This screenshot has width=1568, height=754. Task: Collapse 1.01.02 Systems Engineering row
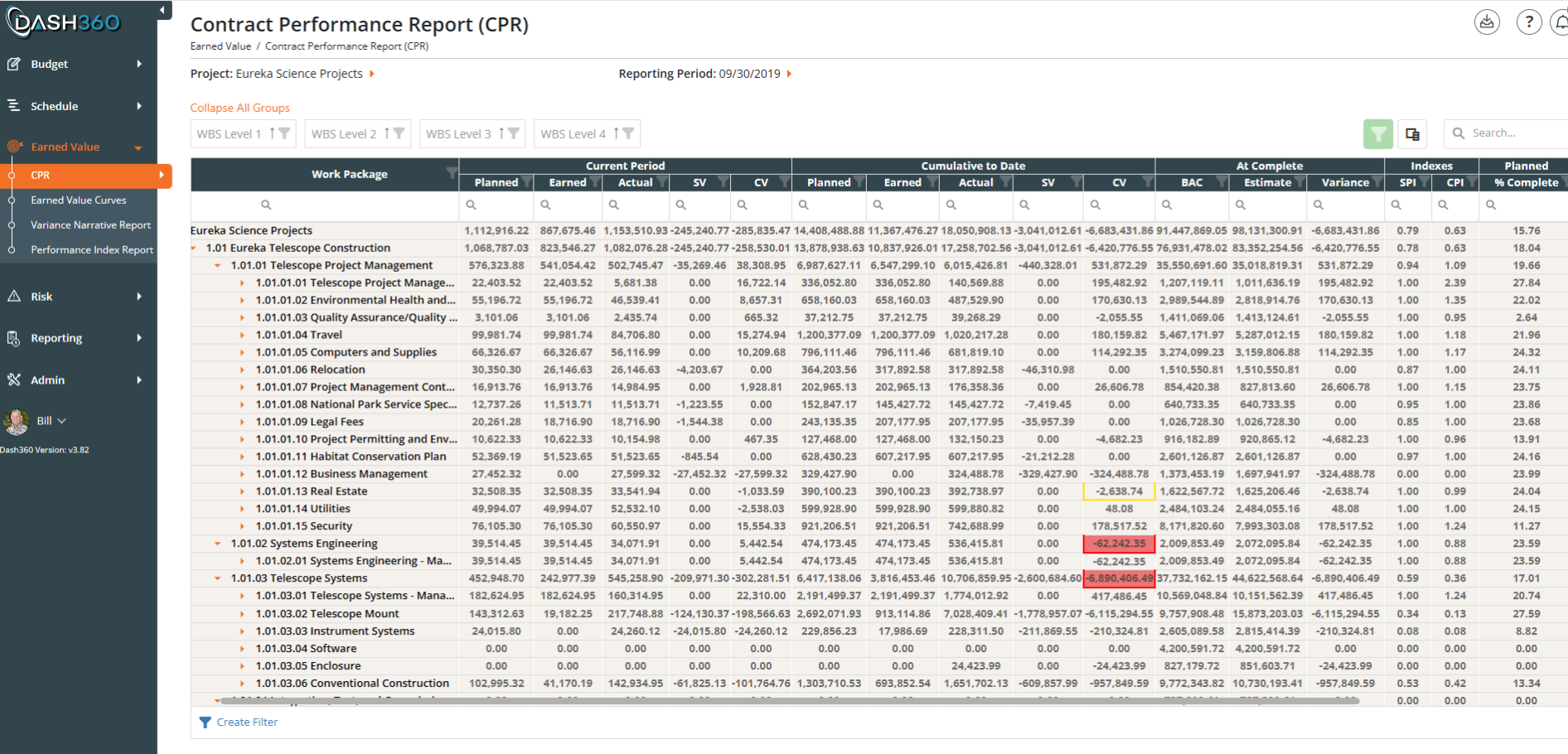pyautogui.click(x=217, y=544)
